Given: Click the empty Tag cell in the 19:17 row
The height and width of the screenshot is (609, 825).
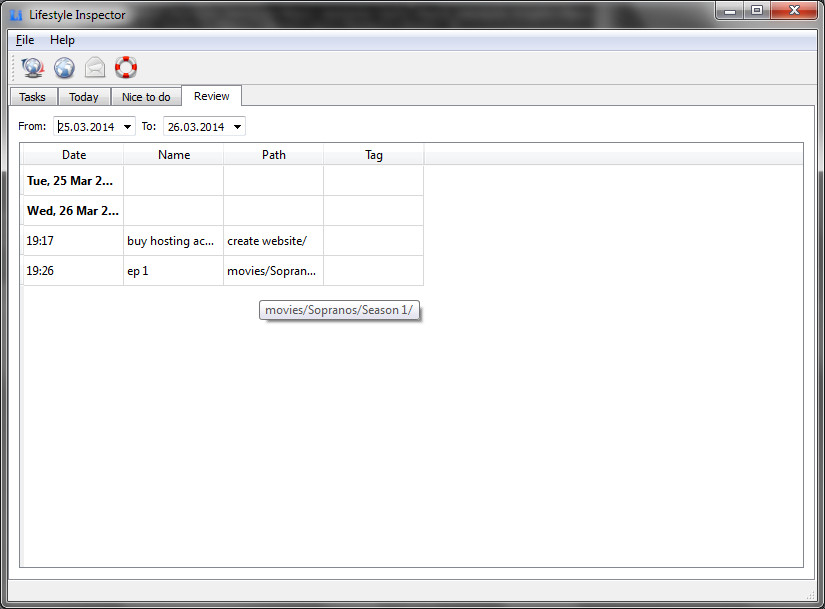Looking at the screenshot, I should point(374,241).
